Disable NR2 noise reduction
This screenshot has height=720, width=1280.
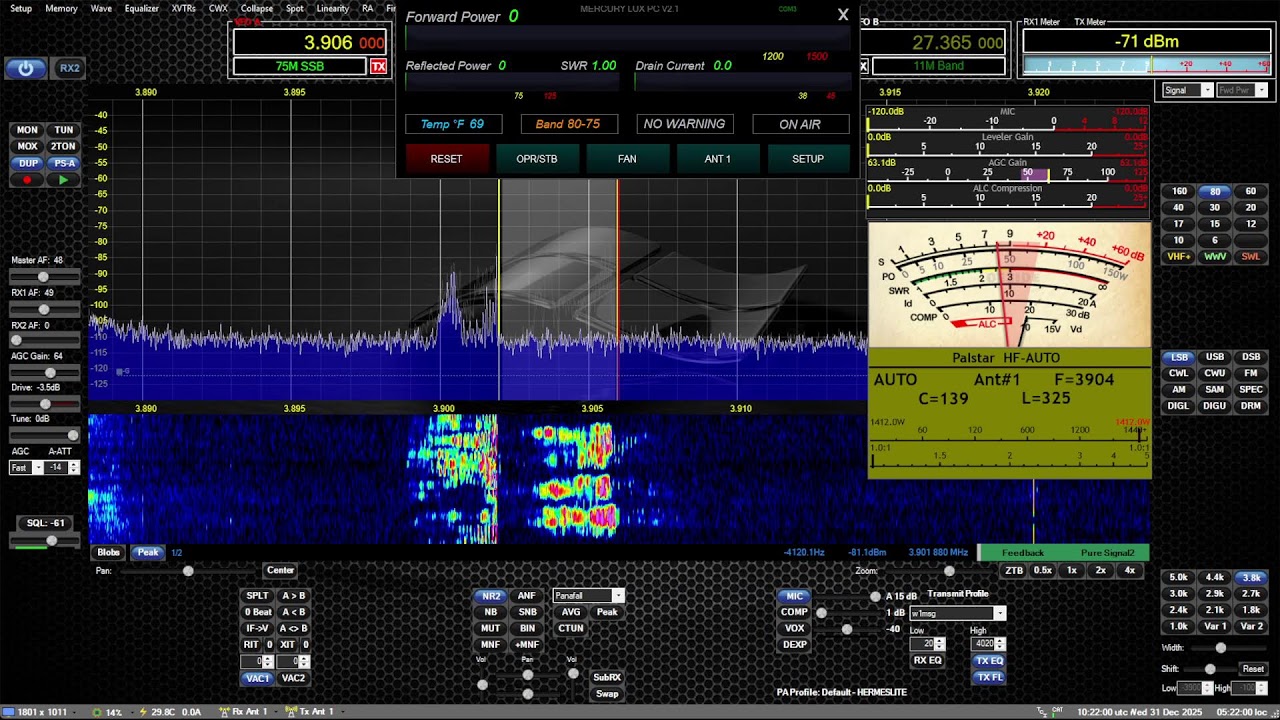click(x=490, y=596)
